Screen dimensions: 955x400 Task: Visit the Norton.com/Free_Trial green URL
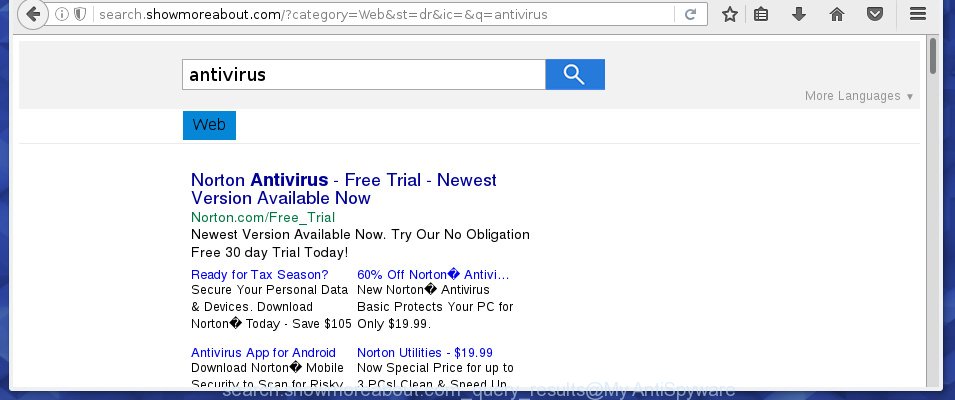263,217
